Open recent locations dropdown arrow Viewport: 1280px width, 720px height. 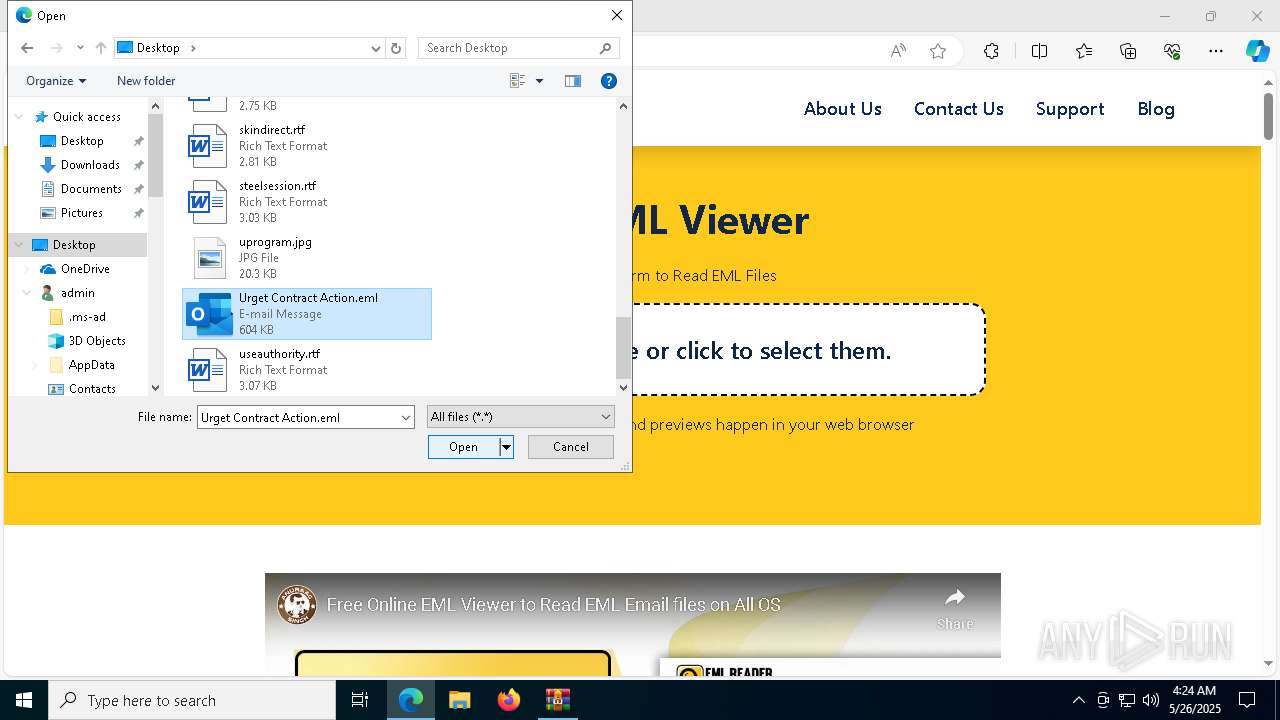(x=80, y=48)
